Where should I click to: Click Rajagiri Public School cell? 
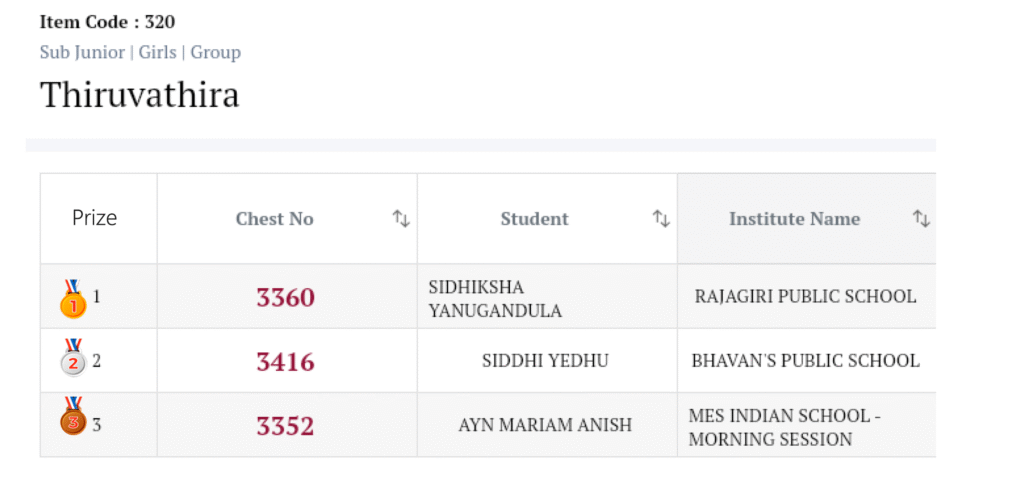(805, 296)
